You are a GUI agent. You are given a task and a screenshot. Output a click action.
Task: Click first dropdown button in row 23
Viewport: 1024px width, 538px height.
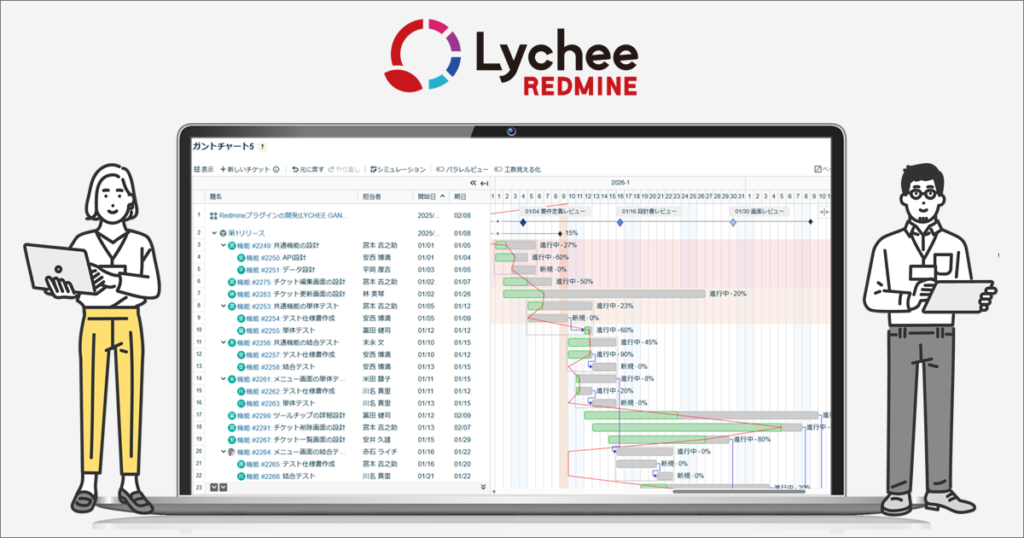pos(214,487)
